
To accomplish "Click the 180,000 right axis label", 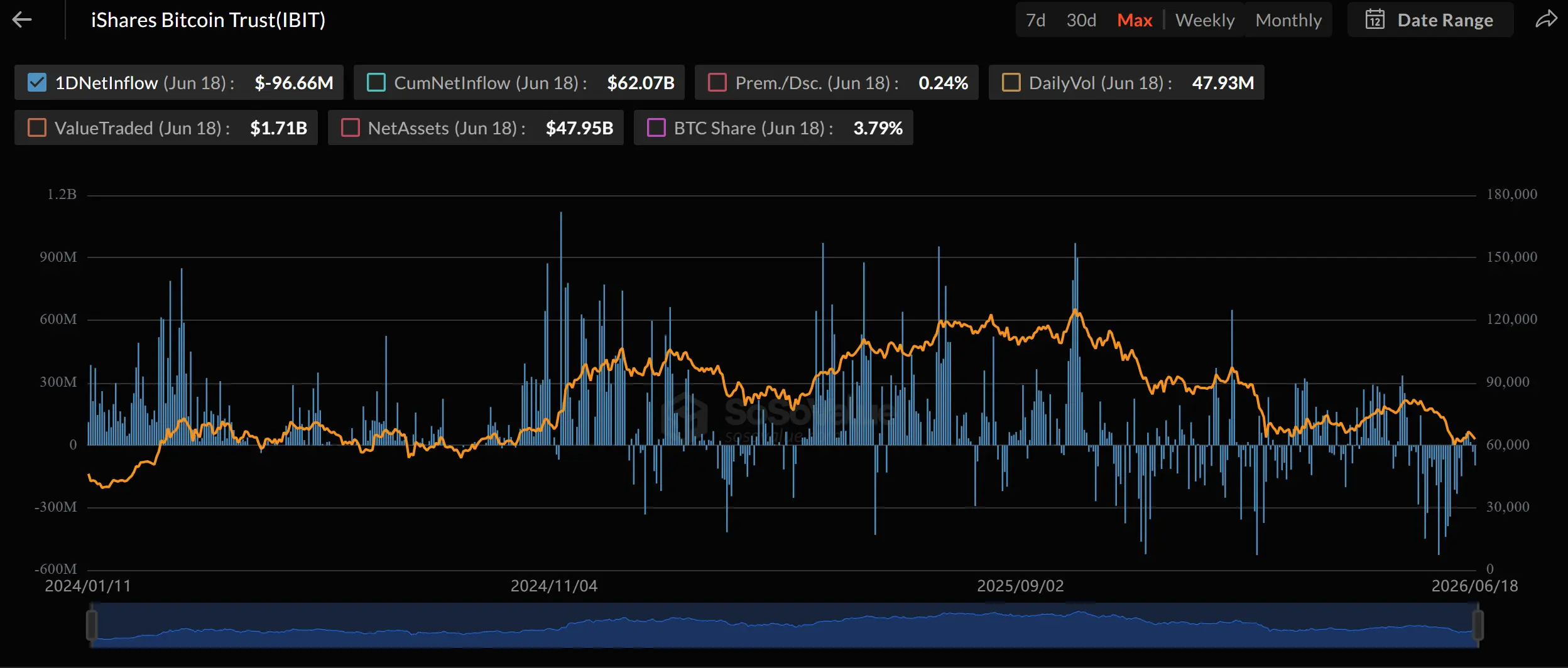I will (x=1511, y=194).
